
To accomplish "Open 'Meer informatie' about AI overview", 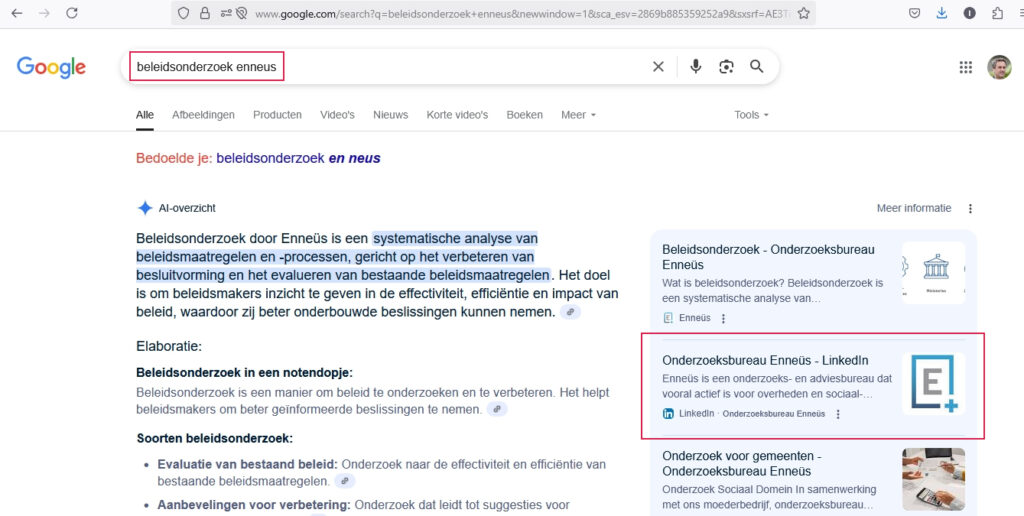I will (x=914, y=208).
